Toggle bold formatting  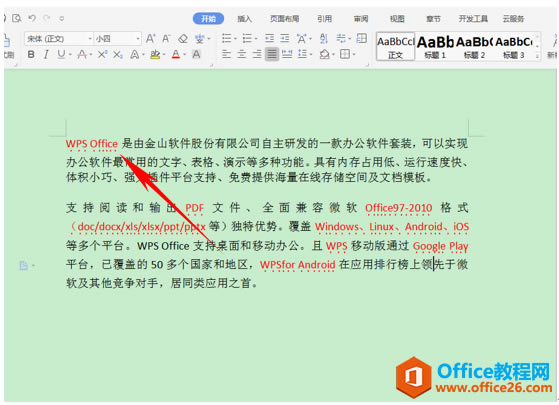click(x=31, y=55)
